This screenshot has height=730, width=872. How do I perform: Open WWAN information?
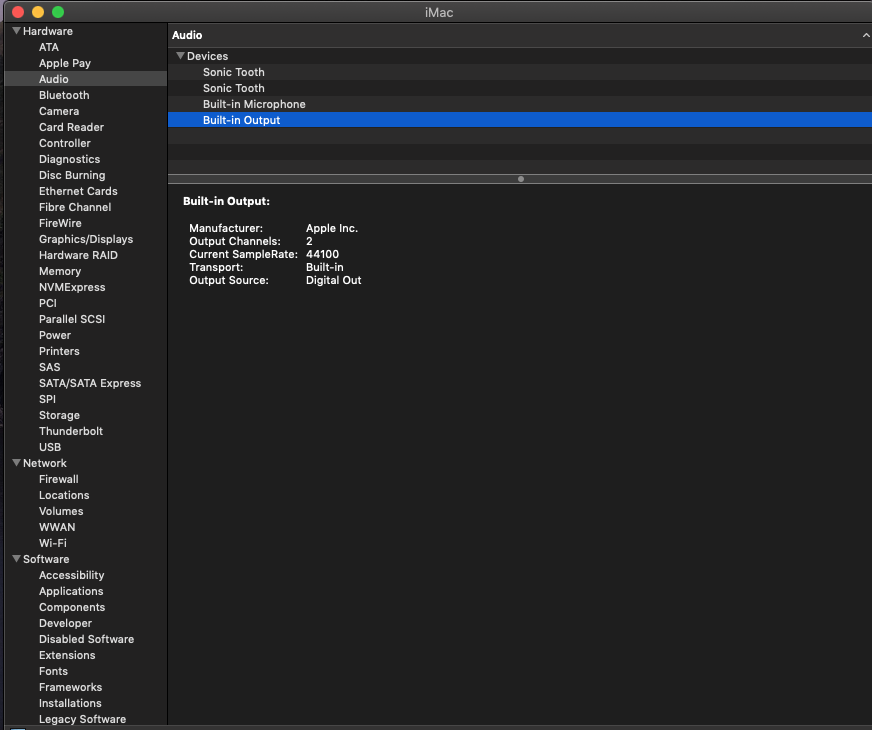pos(57,527)
